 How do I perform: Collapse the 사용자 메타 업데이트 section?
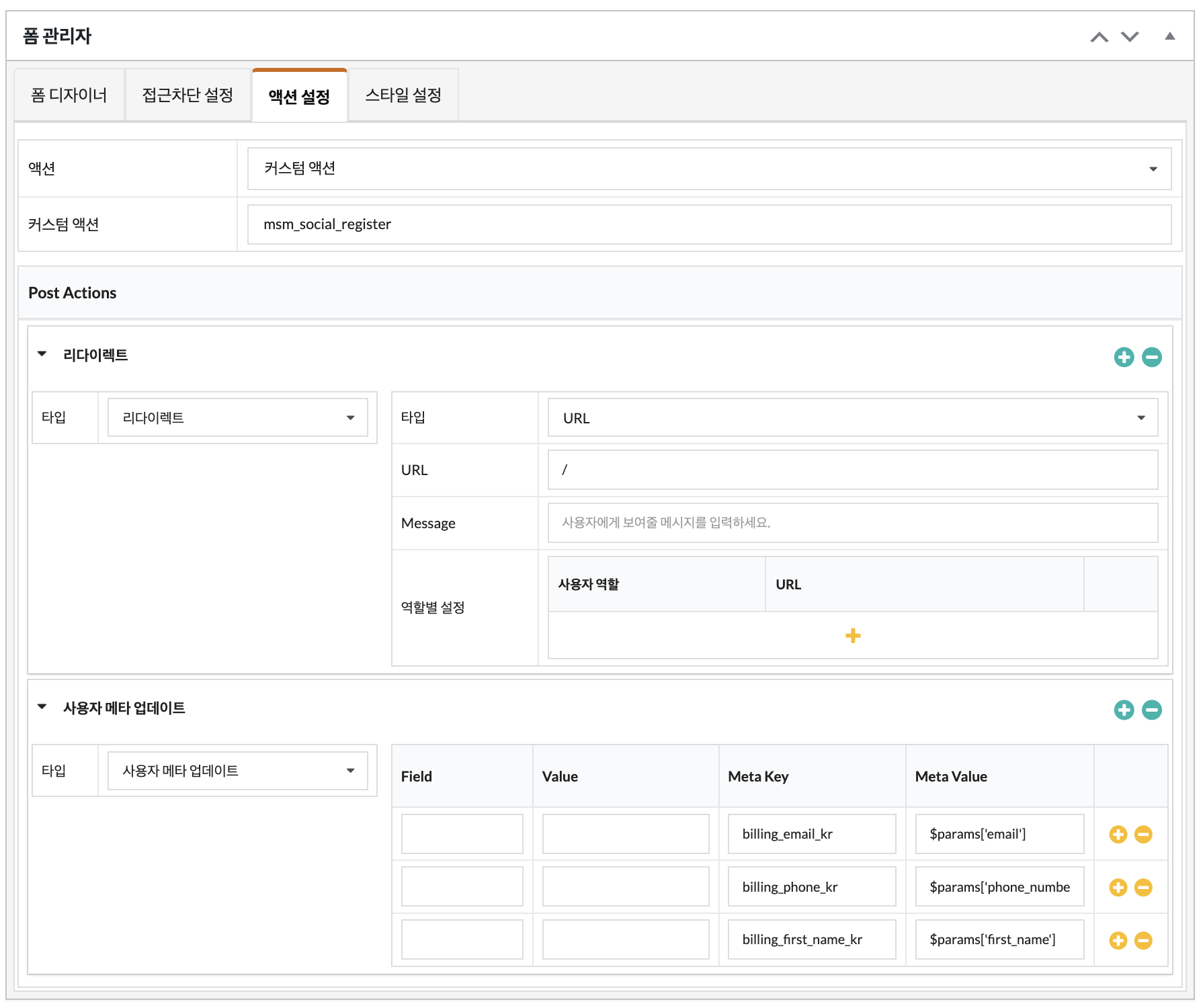42,707
